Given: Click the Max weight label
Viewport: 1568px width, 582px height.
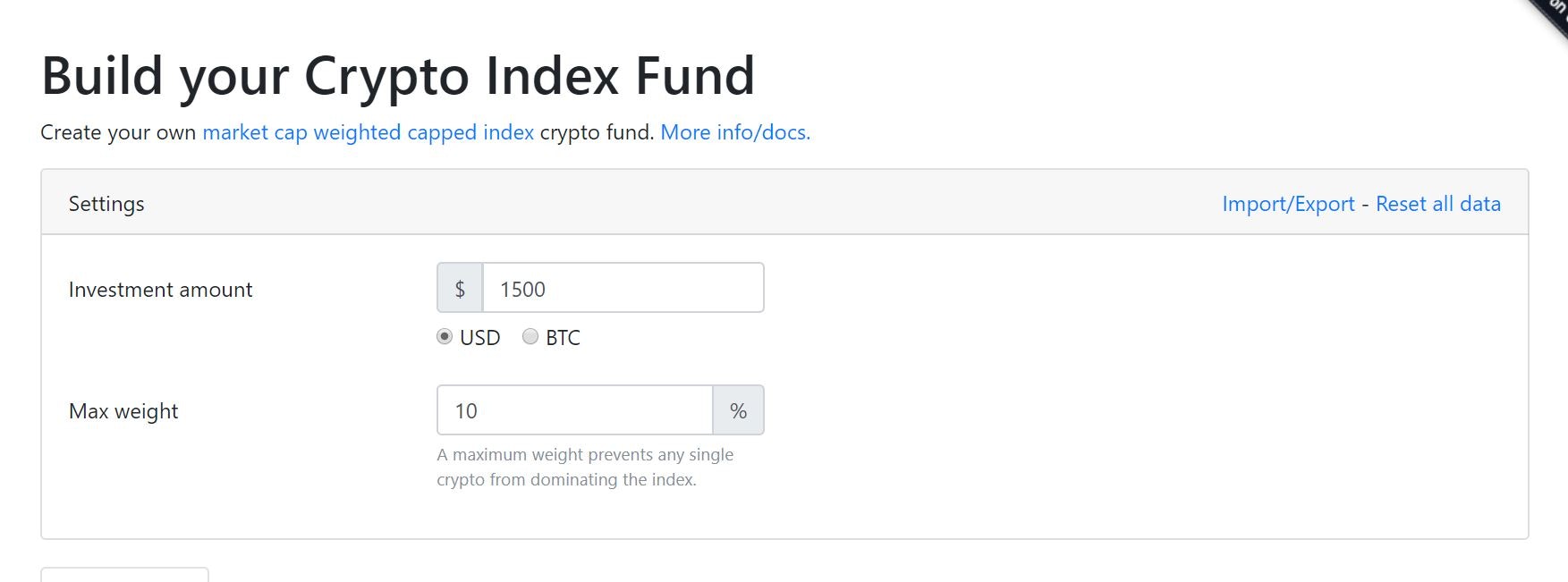Looking at the screenshot, I should [123, 410].
